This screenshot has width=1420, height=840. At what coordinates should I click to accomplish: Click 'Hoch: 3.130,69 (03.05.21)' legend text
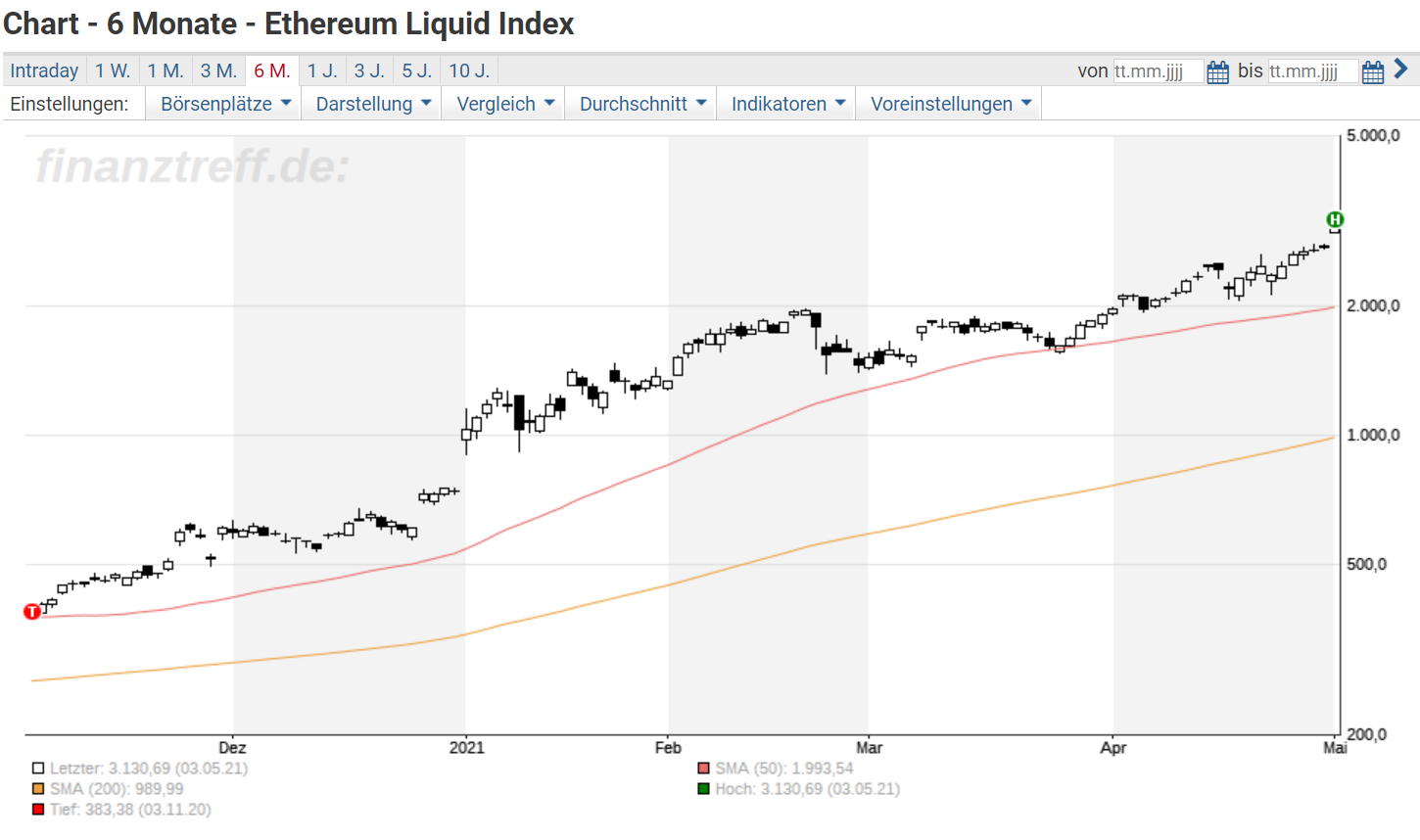tap(807, 789)
